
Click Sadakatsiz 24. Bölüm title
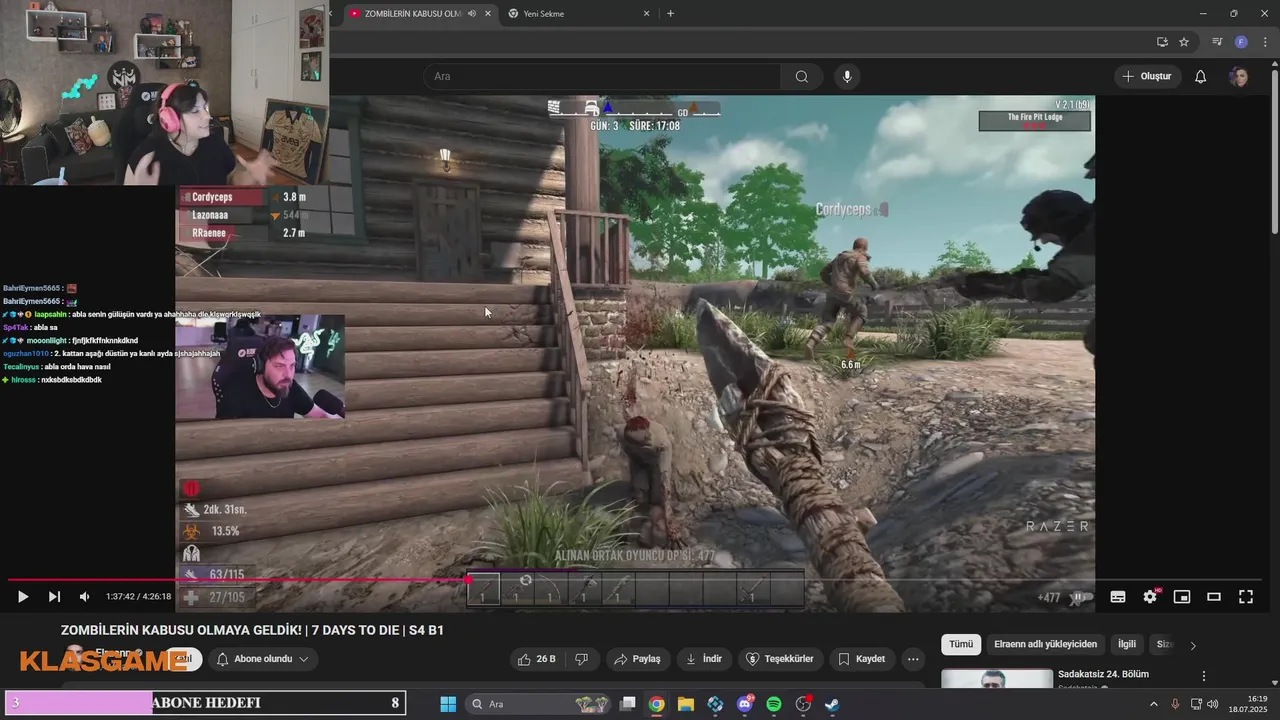tap(1103, 674)
